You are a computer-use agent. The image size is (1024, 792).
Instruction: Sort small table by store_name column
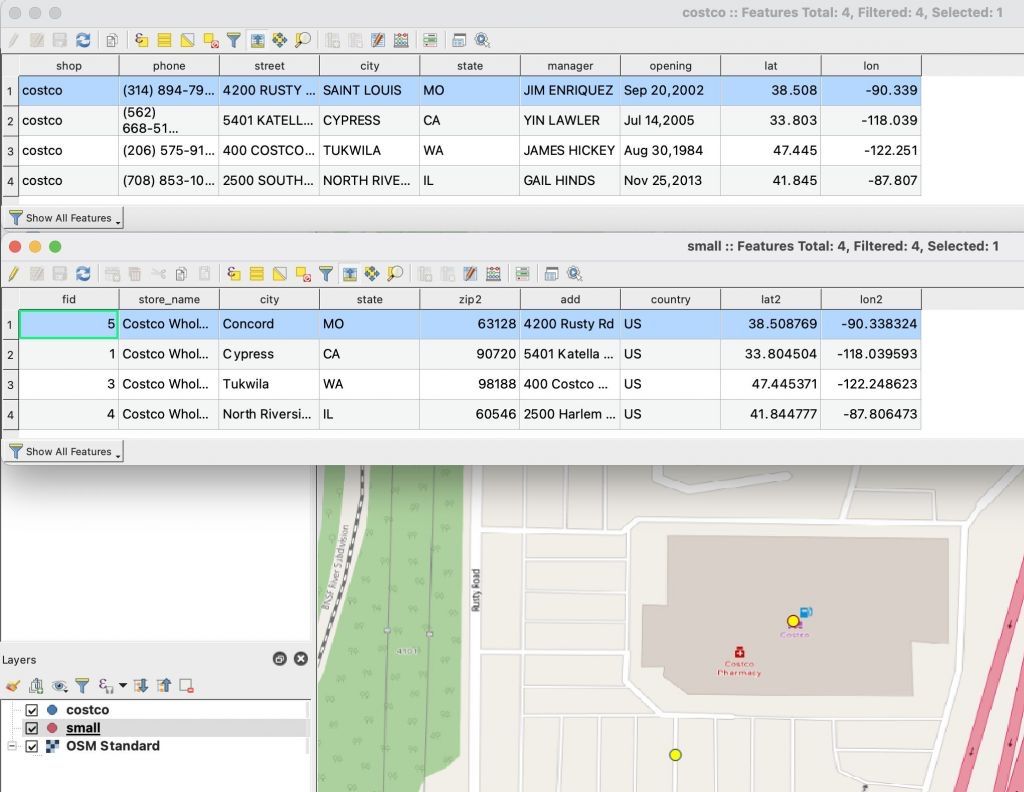point(169,299)
